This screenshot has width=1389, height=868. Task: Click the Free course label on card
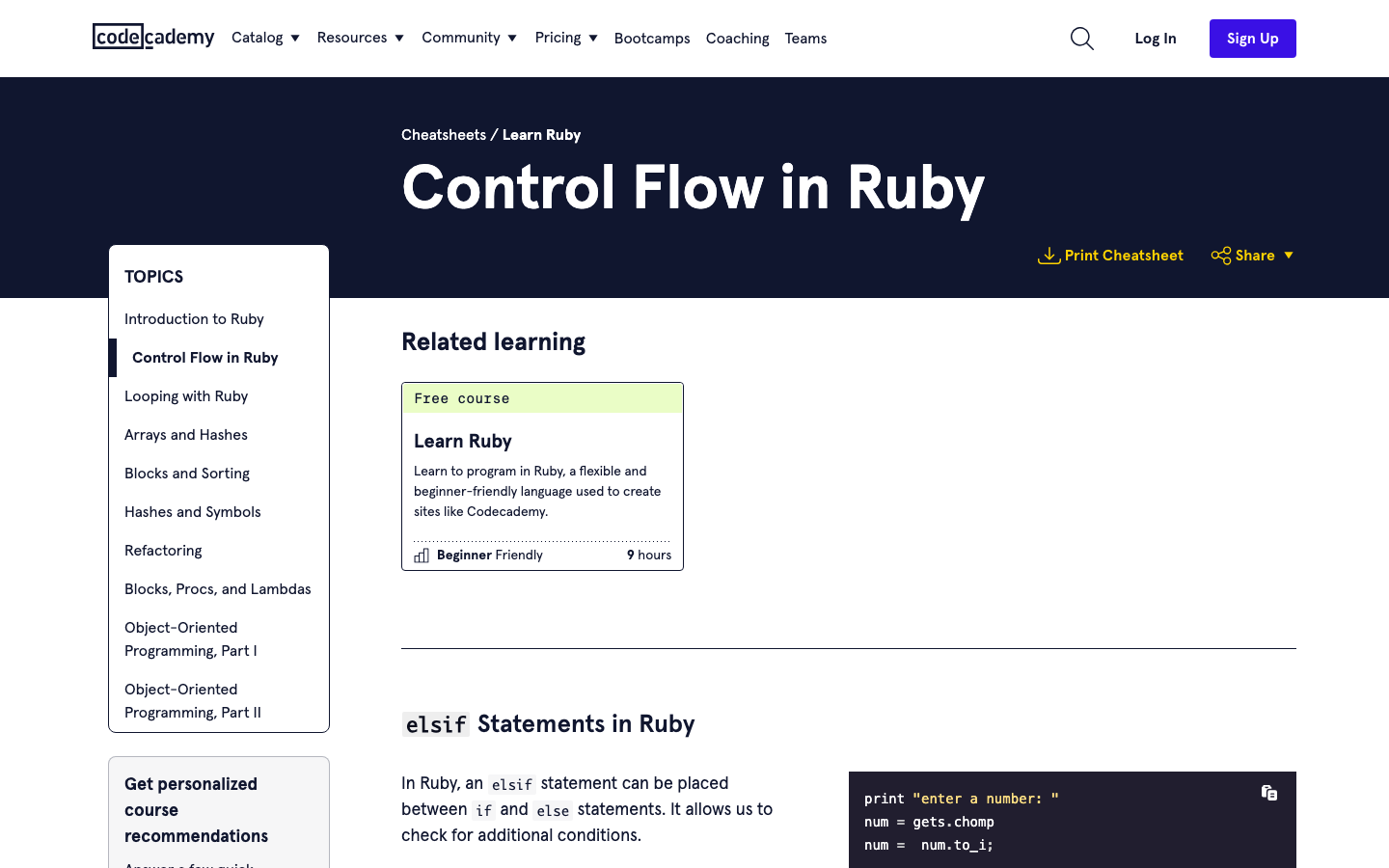tap(462, 398)
